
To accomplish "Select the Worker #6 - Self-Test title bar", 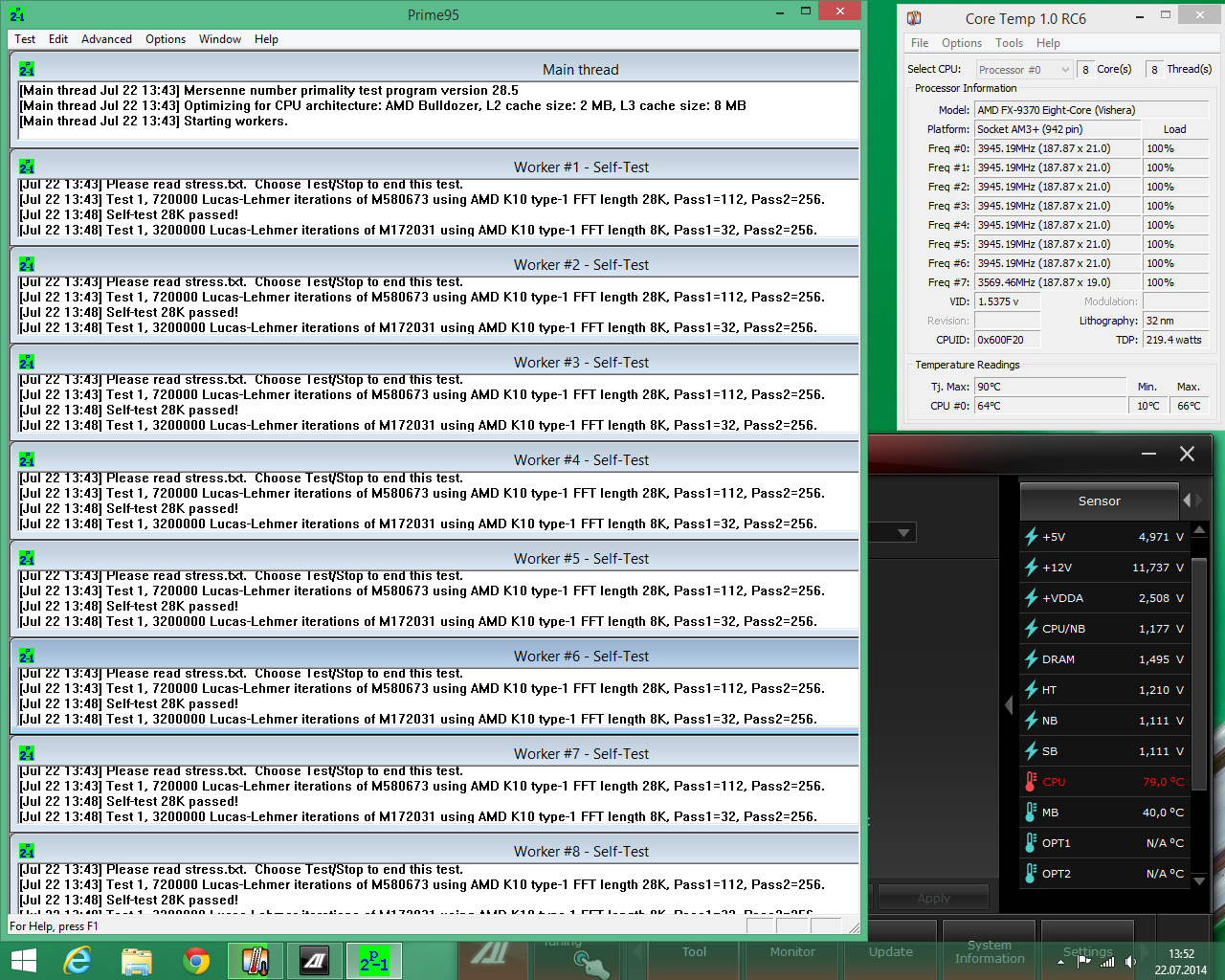I will coord(434,656).
